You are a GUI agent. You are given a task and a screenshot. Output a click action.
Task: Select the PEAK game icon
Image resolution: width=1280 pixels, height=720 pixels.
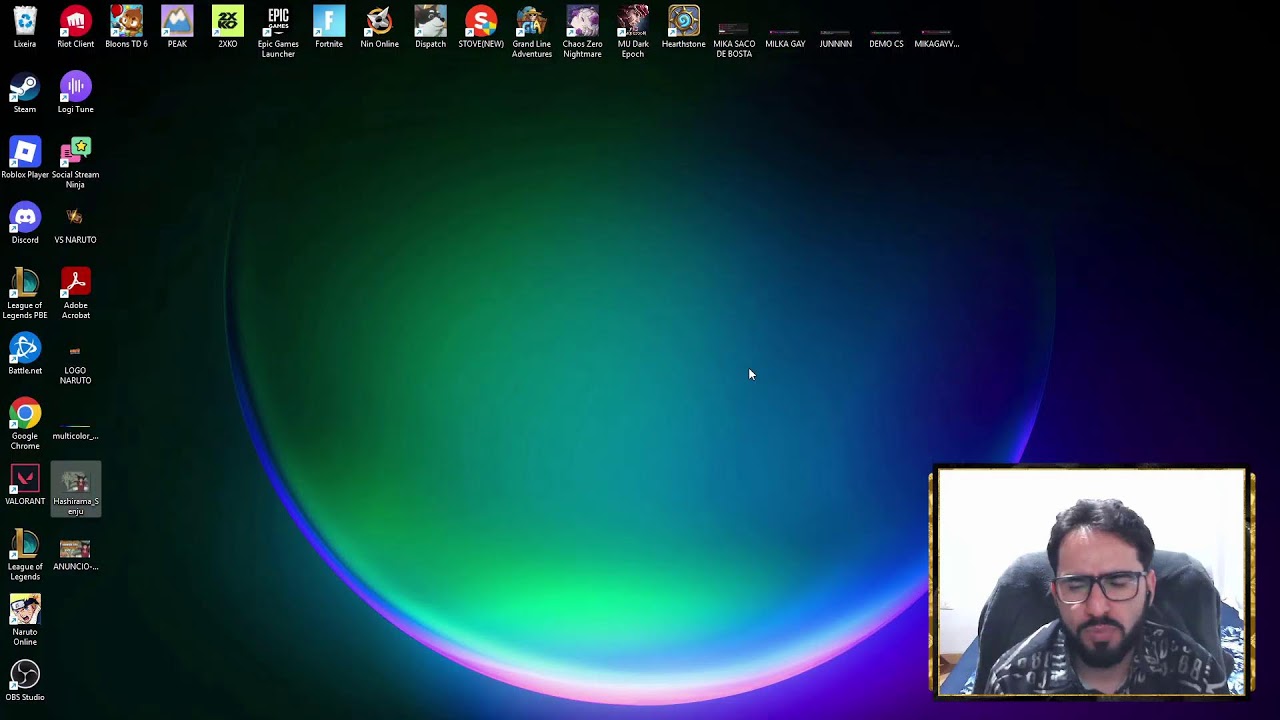[177, 27]
